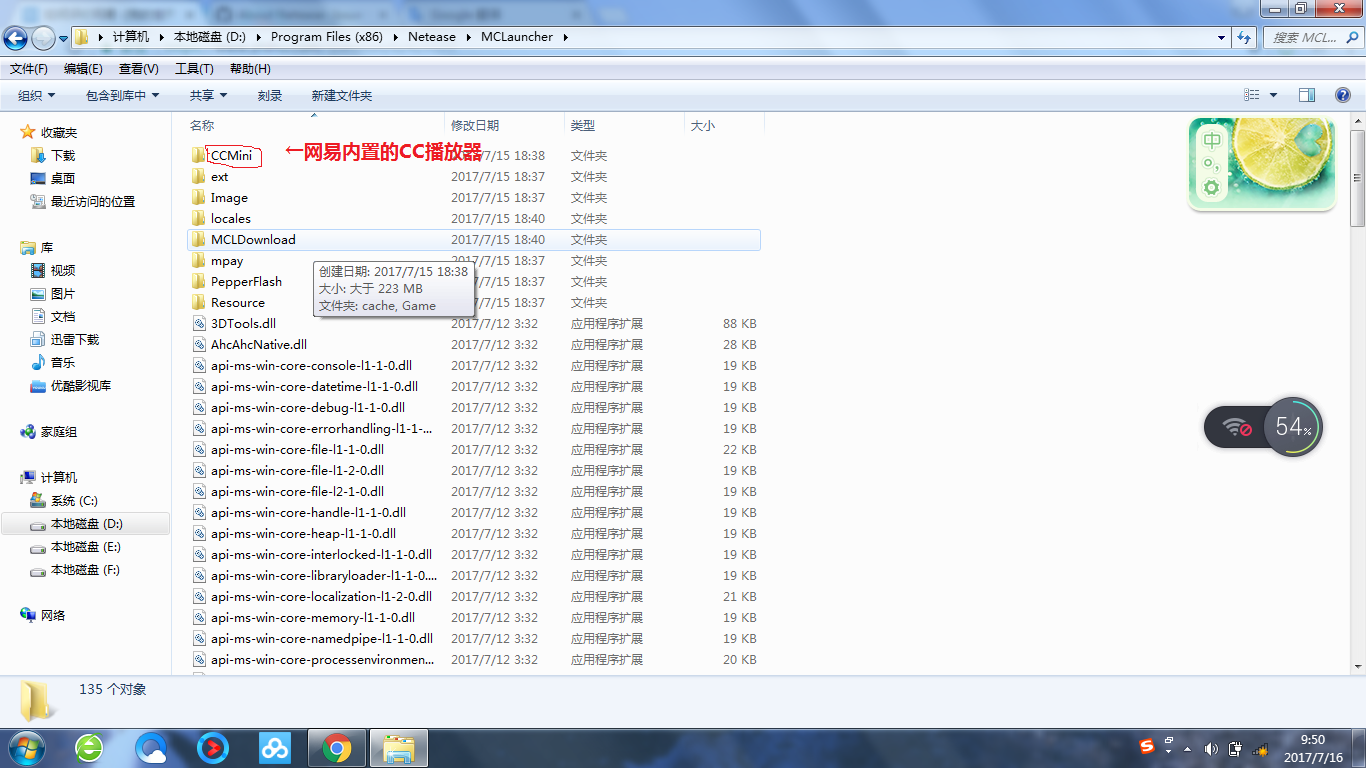Select the PepperFlash folder name
This screenshot has width=1366, height=768.
pyautogui.click(x=246, y=282)
